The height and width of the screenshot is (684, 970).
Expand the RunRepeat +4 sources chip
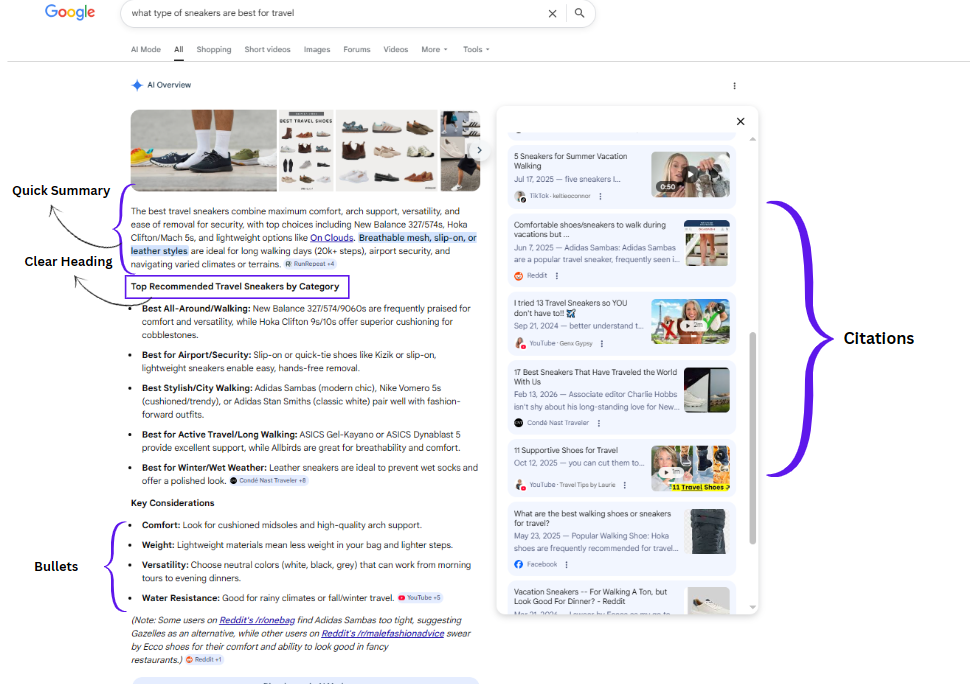point(310,264)
